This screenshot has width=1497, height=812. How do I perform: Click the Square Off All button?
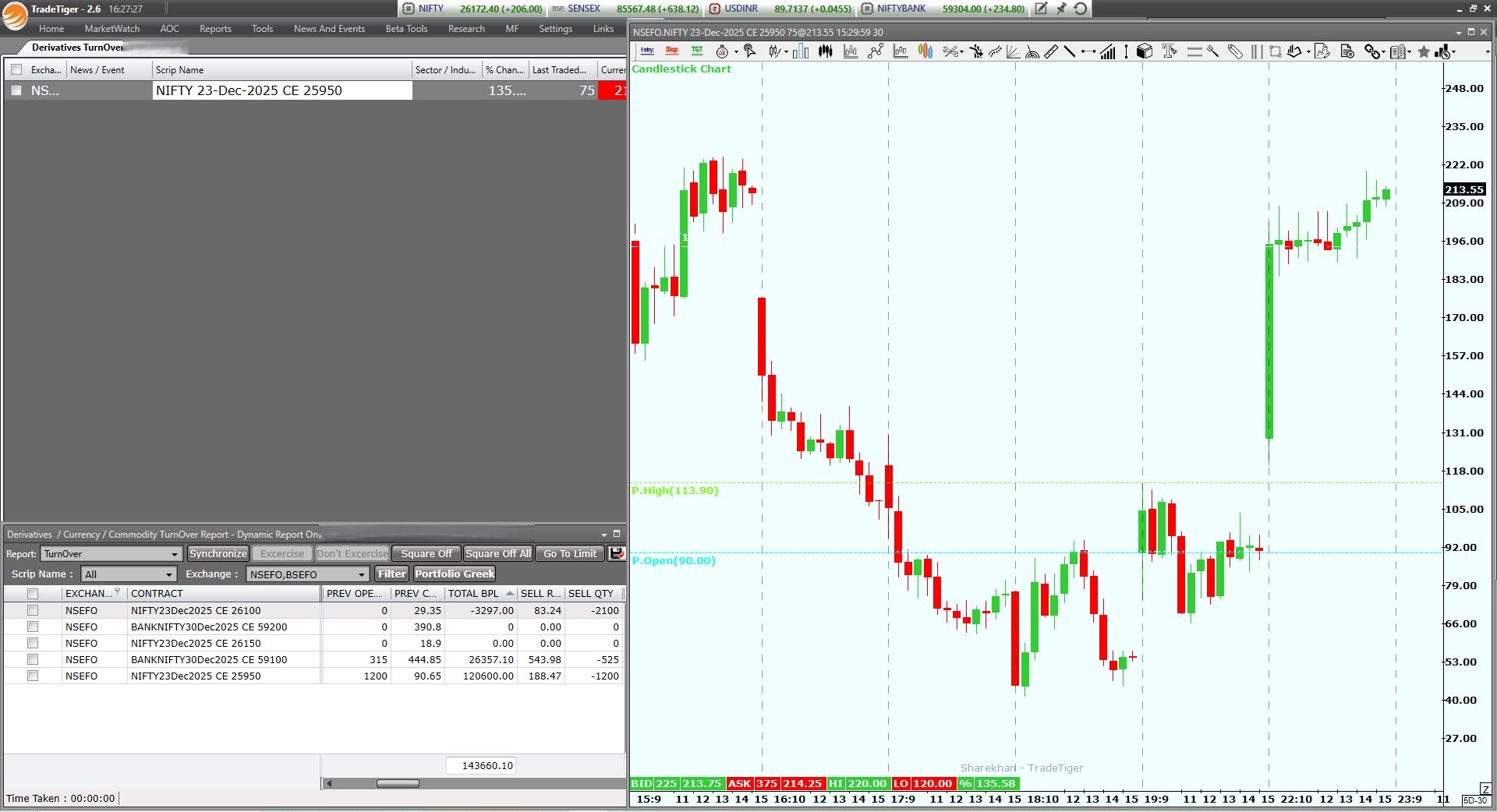click(x=497, y=553)
